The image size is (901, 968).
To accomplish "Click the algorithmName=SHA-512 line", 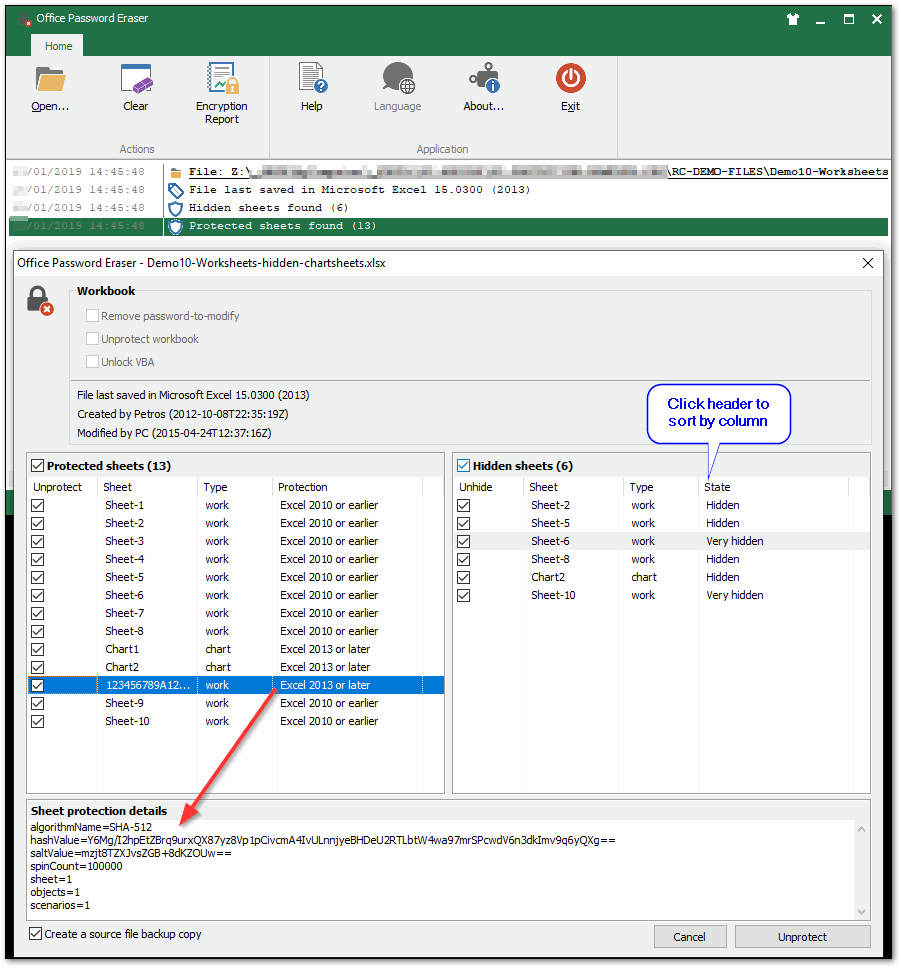I will (91, 827).
